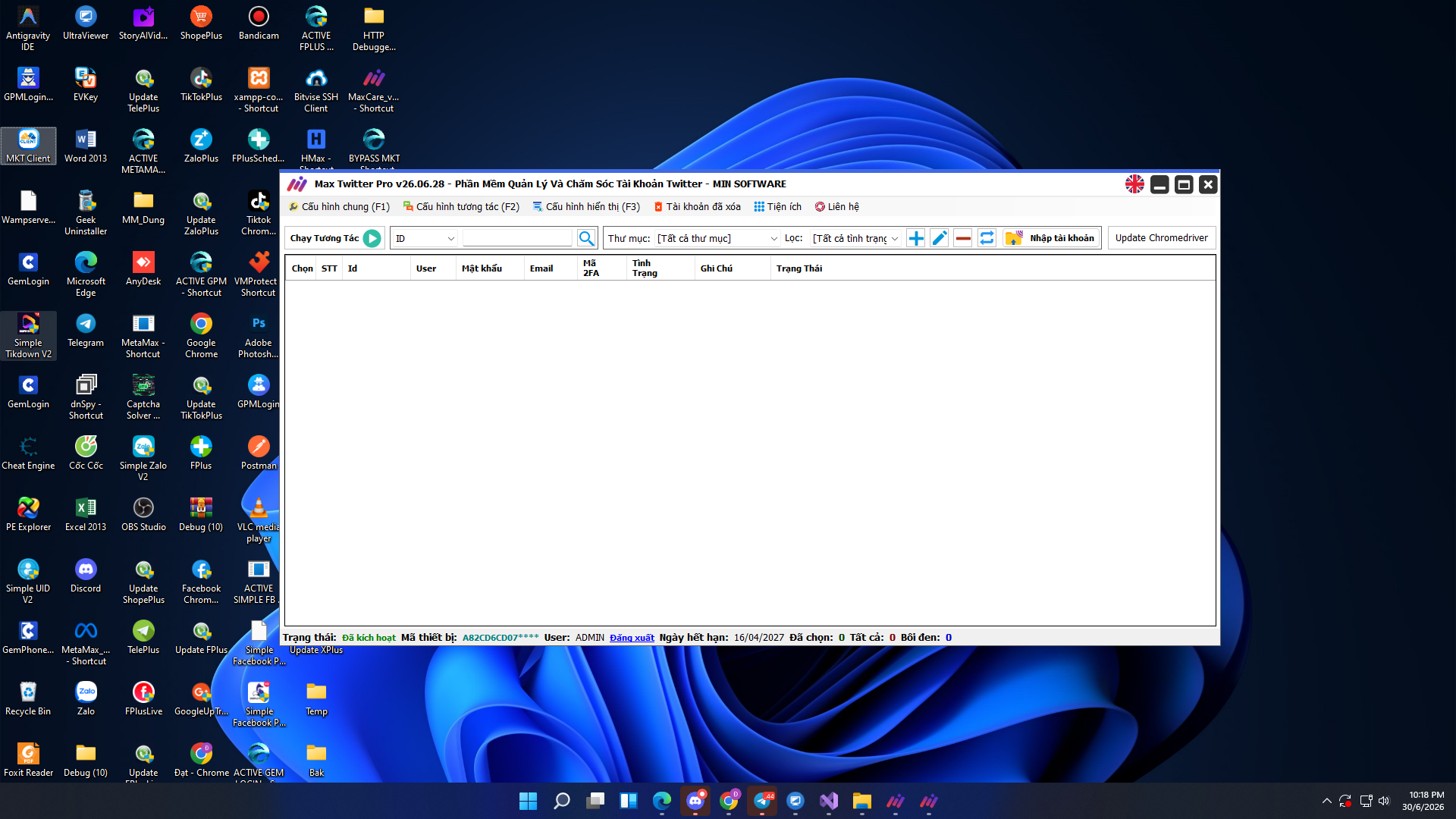Click the Nhập tài khoản button
The height and width of the screenshot is (819, 1456).
[1052, 238]
